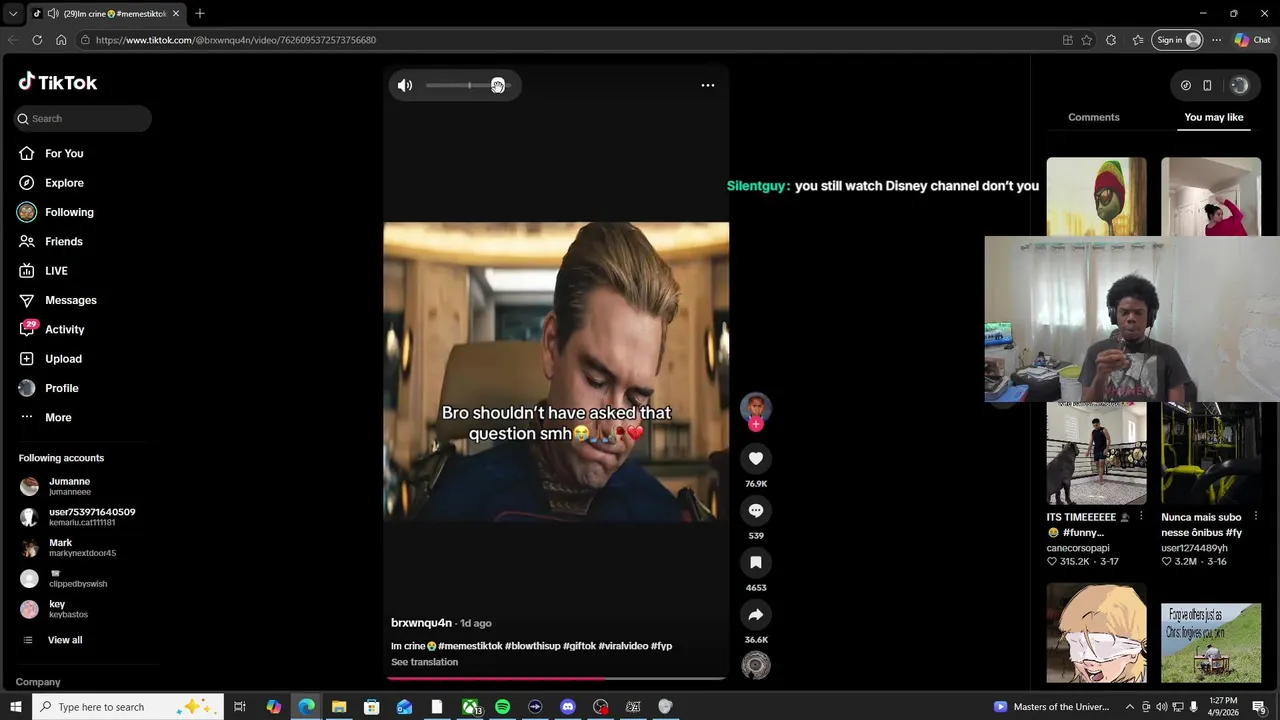
Task: Open canecorsopapi's profile
Action: point(1078,548)
